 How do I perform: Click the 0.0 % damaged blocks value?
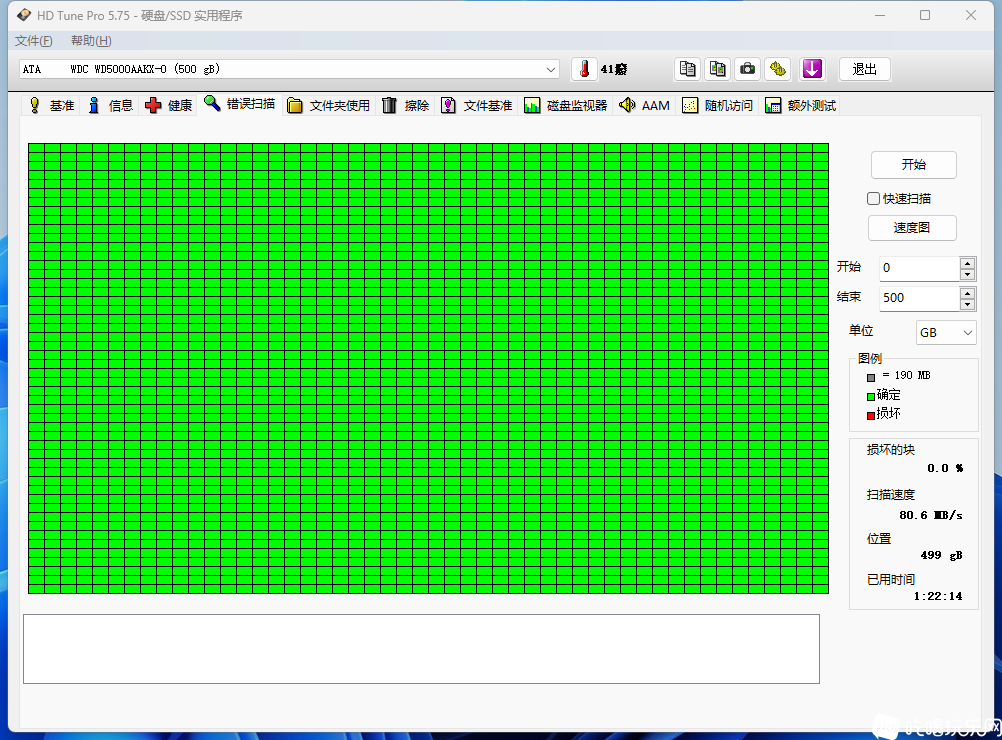coord(945,468)
